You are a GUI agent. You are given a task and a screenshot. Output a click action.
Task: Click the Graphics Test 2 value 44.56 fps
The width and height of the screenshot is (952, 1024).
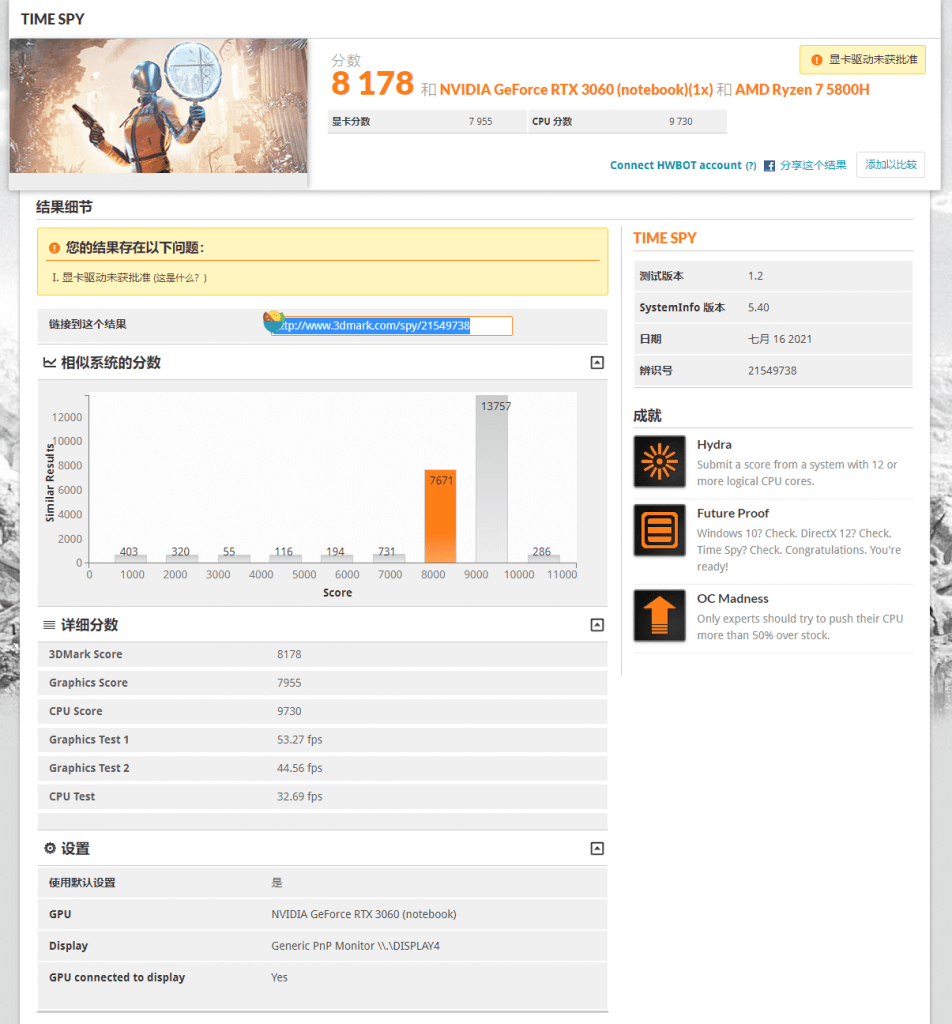(x=300, y=768)
